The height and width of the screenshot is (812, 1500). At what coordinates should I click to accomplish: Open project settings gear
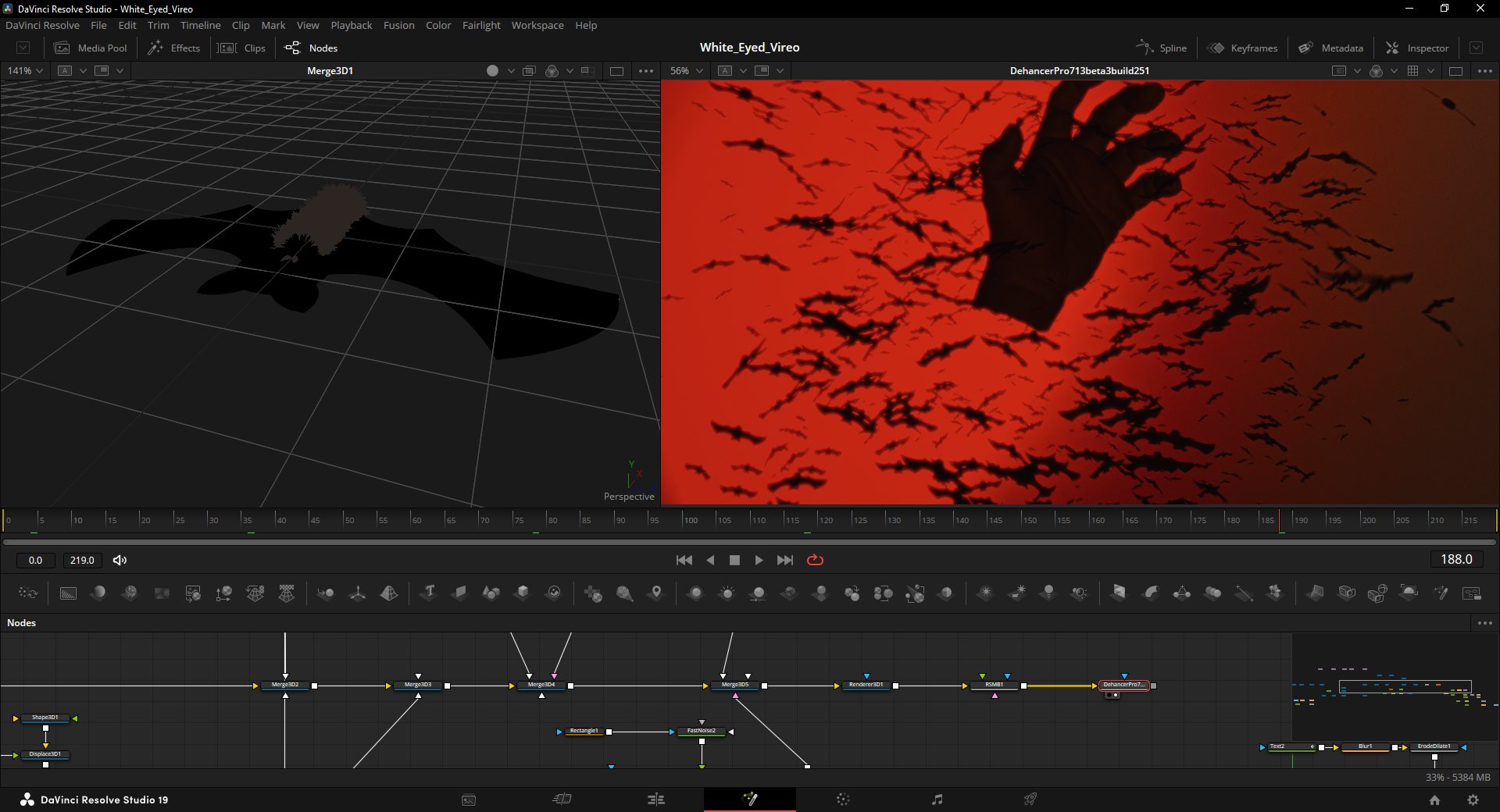(1473, 800)
